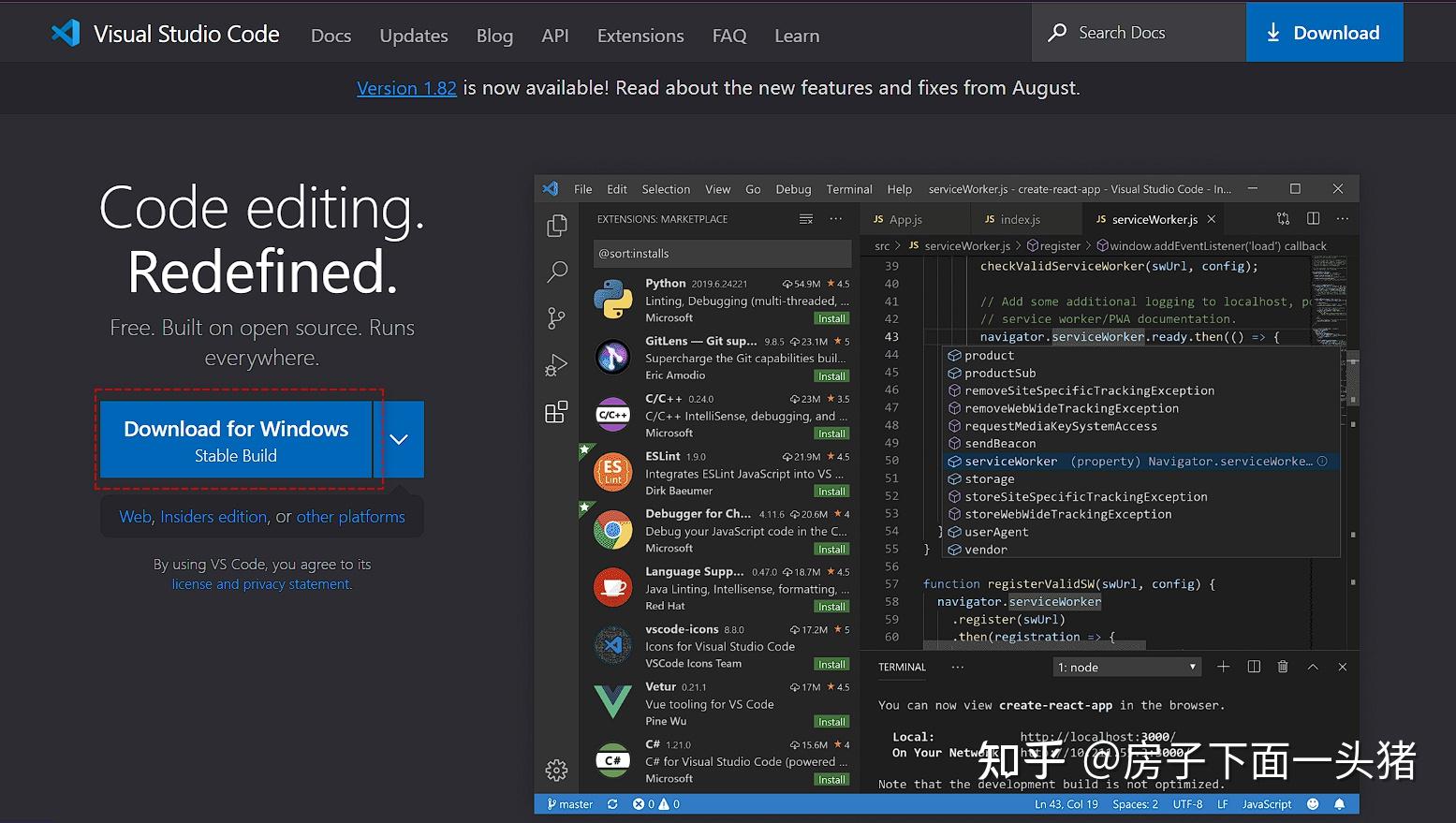Open the '1: node' terminal selector
Image resolution: width=1456 pixels, height=823 pixels.
pos(1125,667)
